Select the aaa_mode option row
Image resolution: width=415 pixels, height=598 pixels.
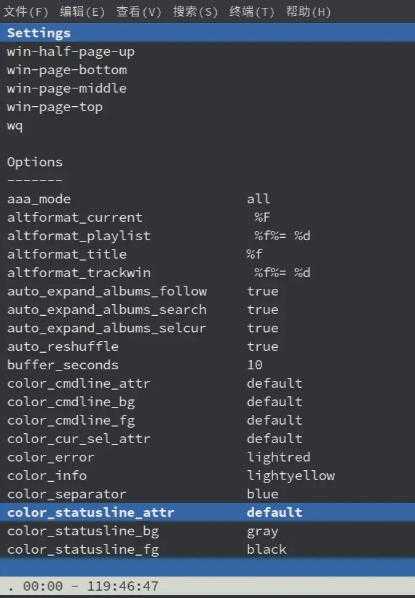pyautogui.click(x=208, y=199)
